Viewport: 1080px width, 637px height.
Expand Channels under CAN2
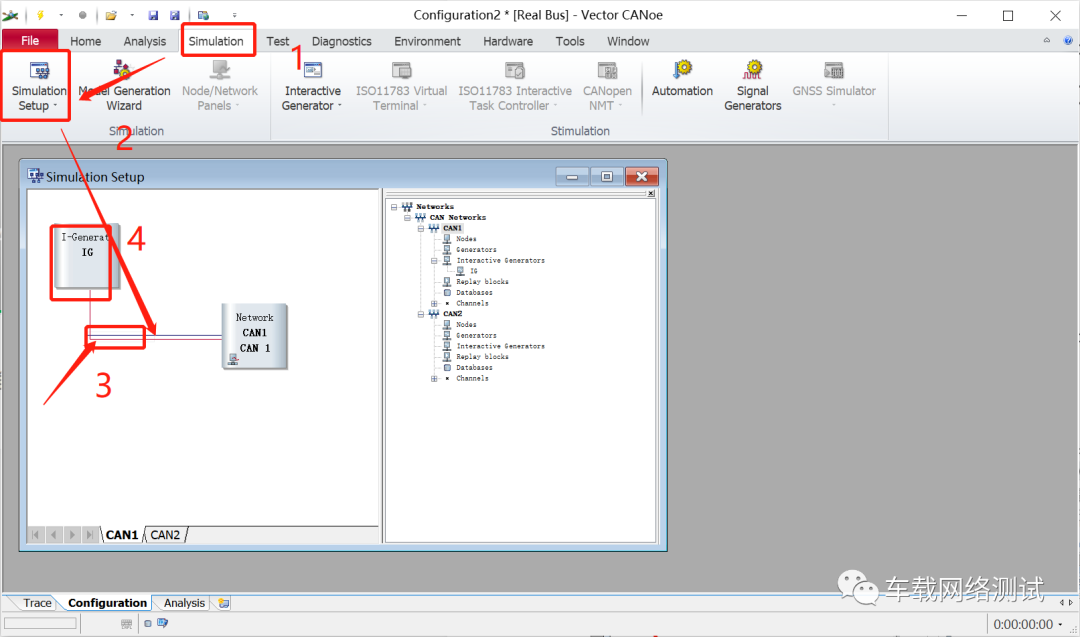point(434,379)
